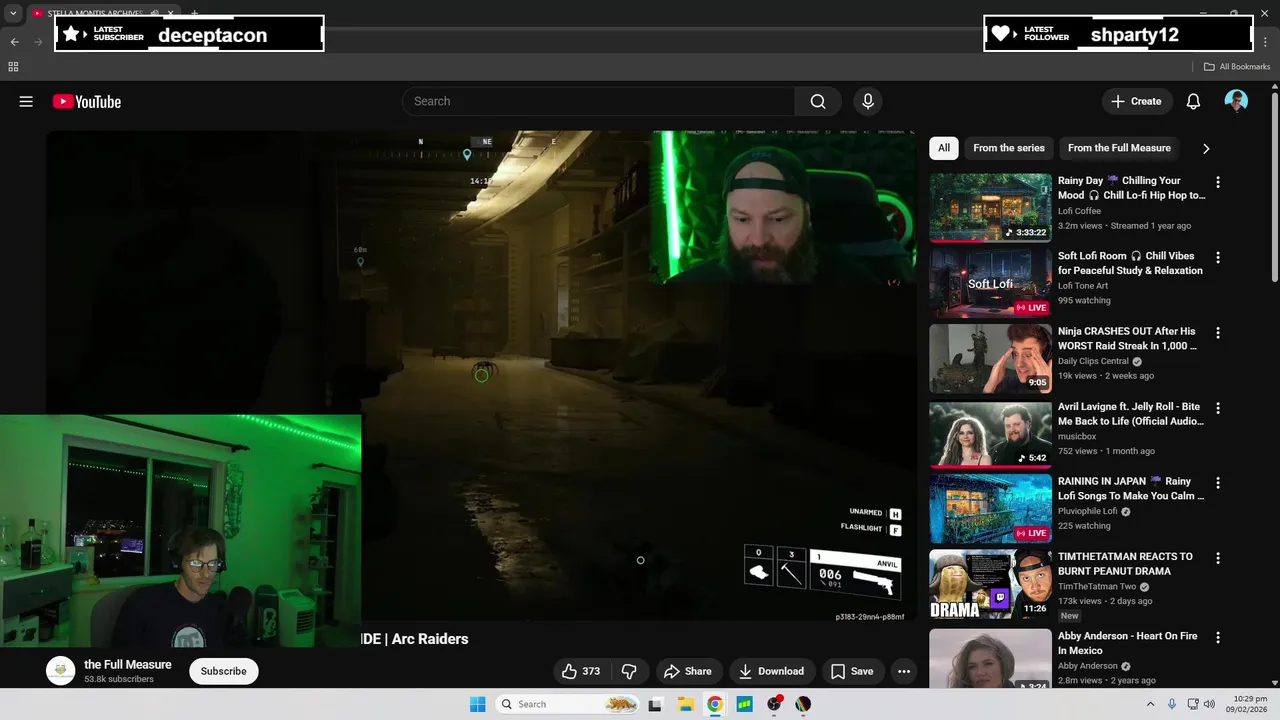Open the Chrome apps grid shortcut

click(13, 67)
